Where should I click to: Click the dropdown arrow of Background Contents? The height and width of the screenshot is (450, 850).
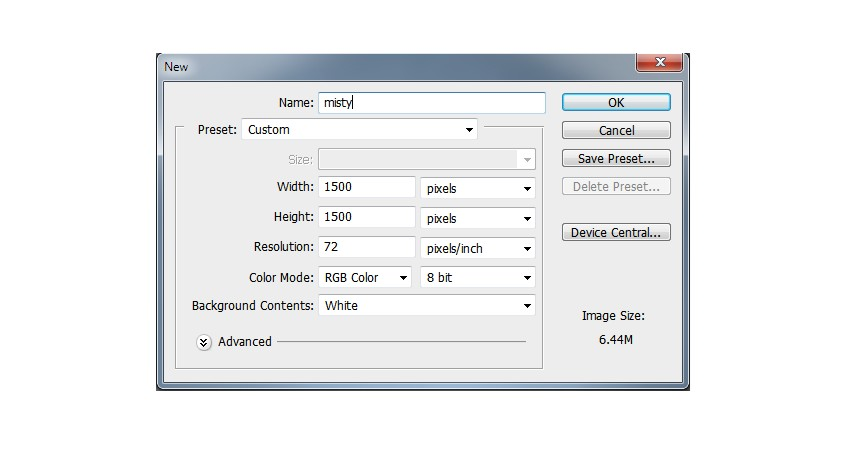[527, 306]
